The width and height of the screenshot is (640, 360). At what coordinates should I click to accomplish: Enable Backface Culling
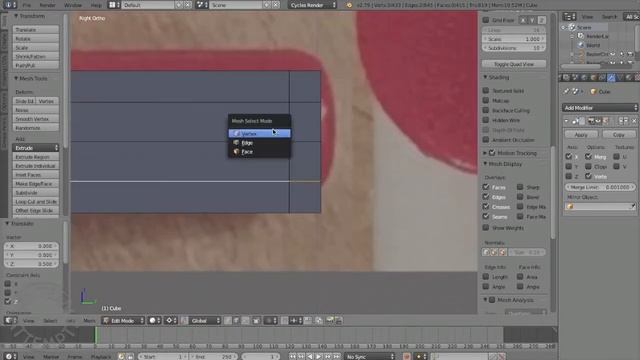486,110
